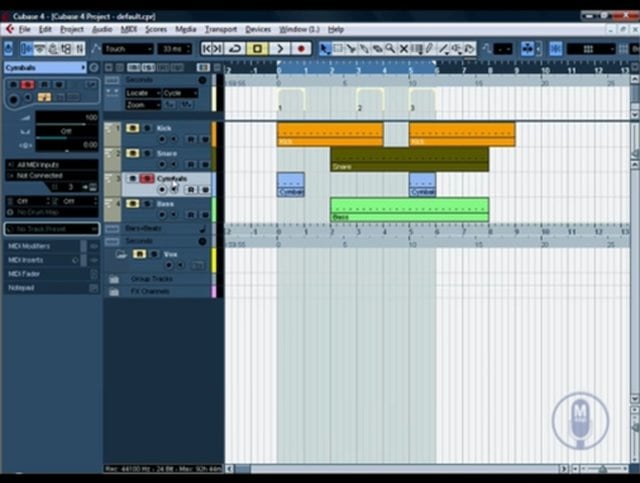Screen dimensions: 640x483
Task: Go to previous marker button
Action: point(206,49)
